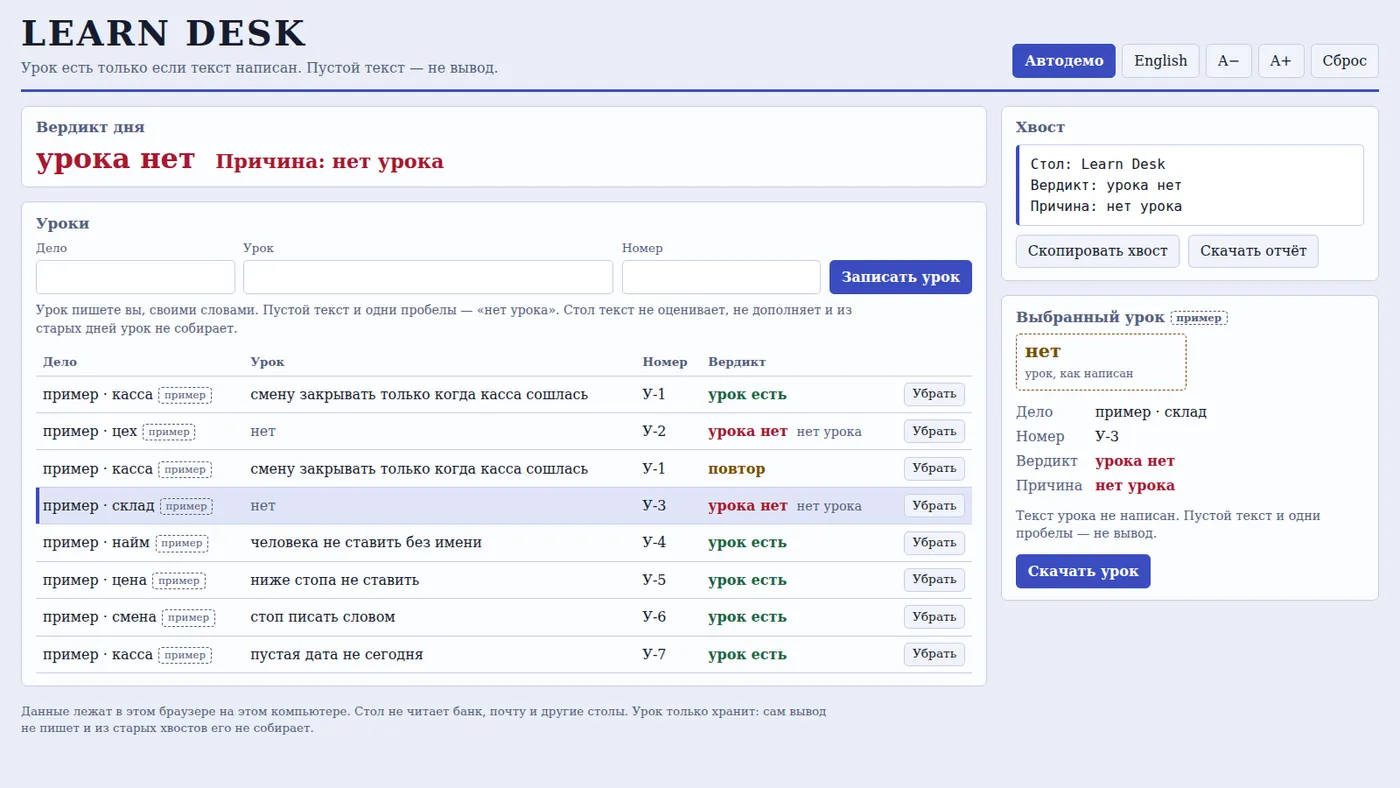Delete the У-6 смена row via Убрать
The width and height of the screenshot is (1400, 788).
point(934,617)
